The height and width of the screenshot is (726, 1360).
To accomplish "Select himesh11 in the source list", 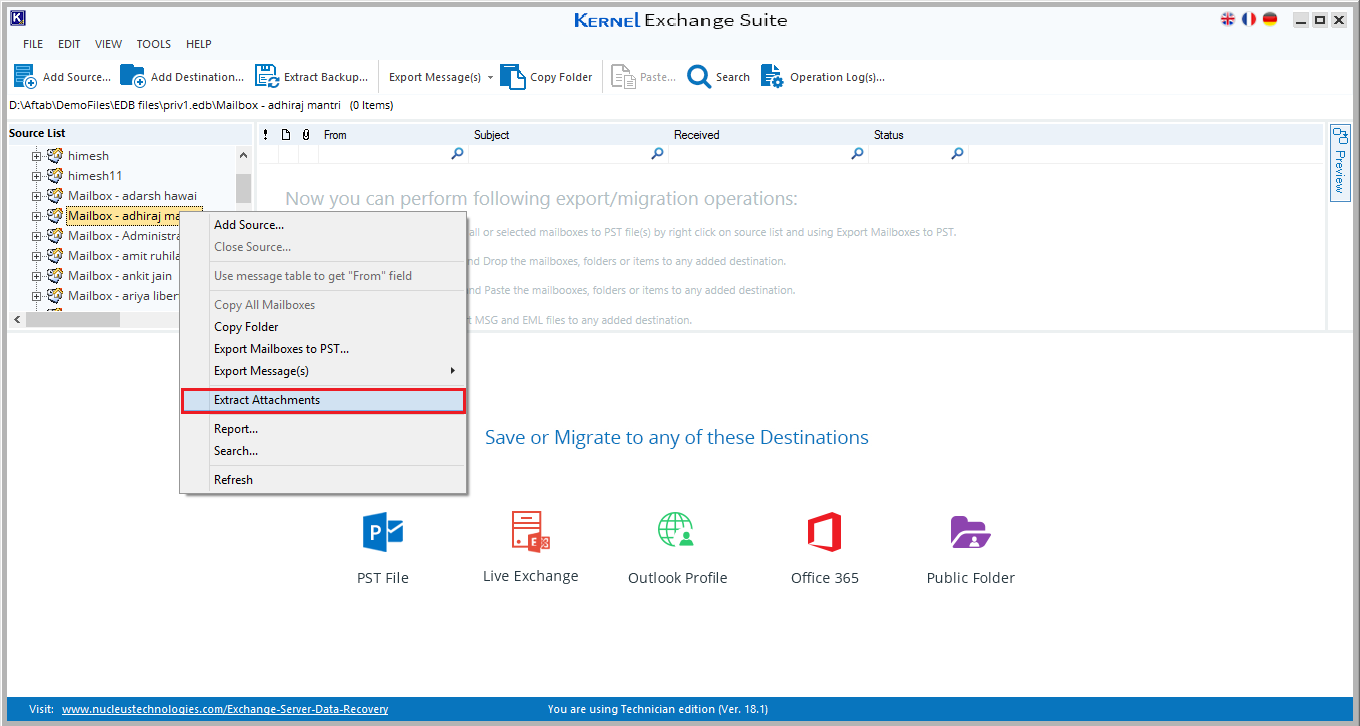I will 95,176.
